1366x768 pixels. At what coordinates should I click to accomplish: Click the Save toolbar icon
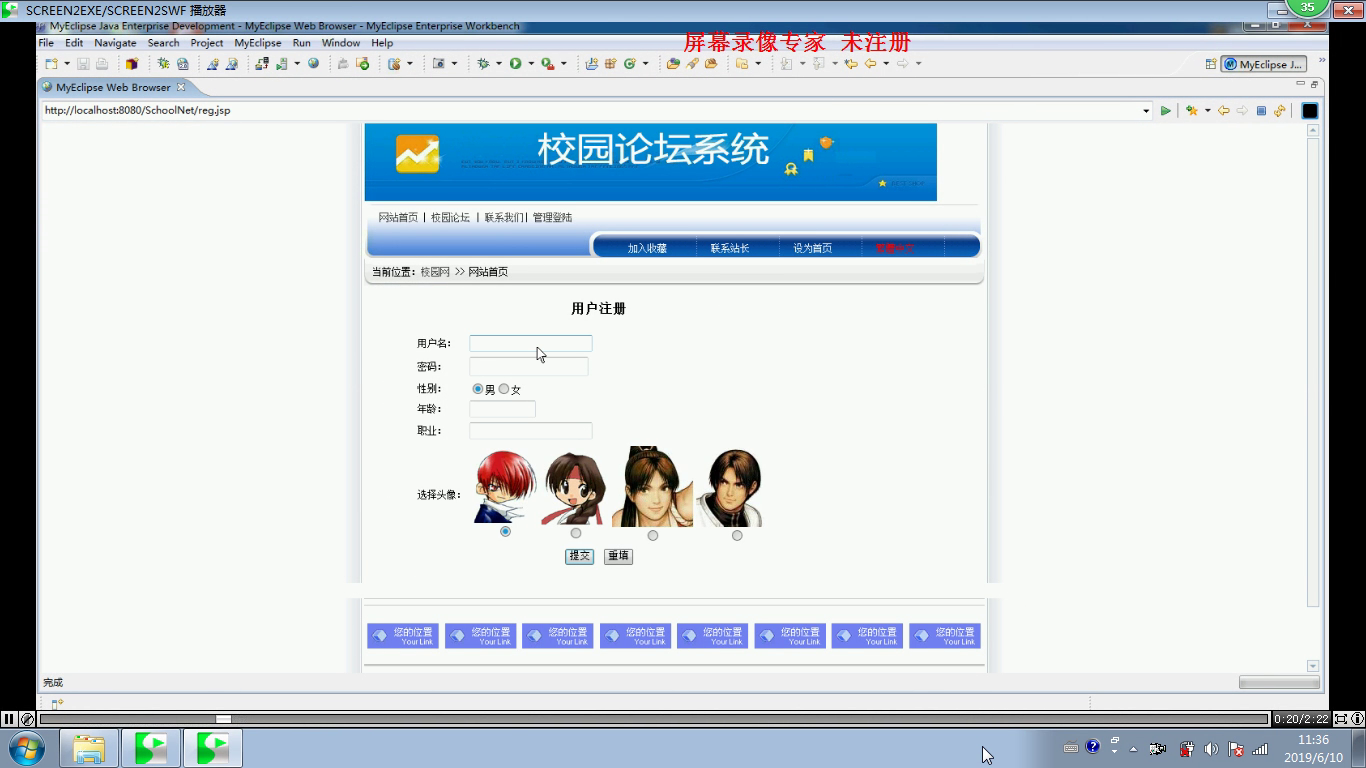click(84, 63)
